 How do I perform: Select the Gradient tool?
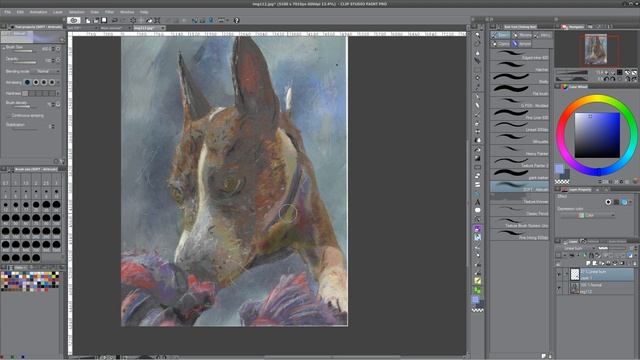tap(478, 158)
